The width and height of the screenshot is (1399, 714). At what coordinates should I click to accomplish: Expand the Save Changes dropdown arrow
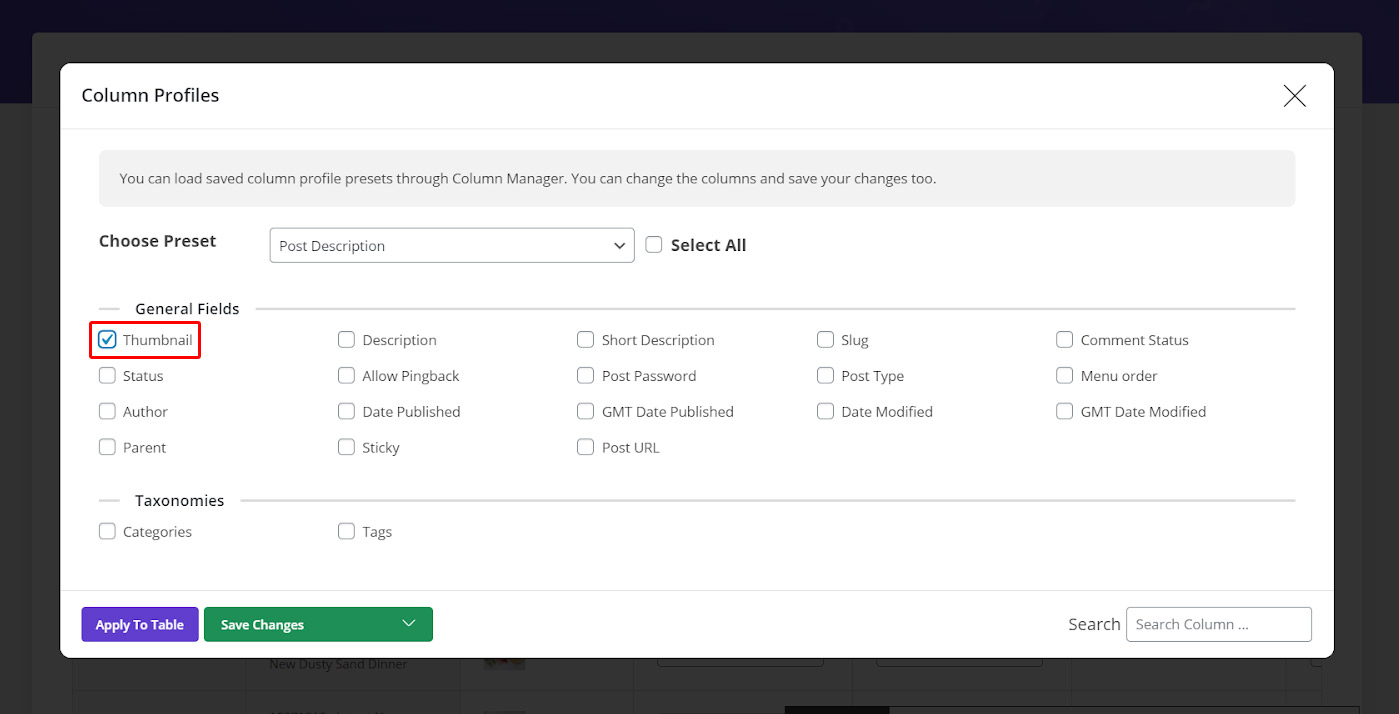point(408,624)
